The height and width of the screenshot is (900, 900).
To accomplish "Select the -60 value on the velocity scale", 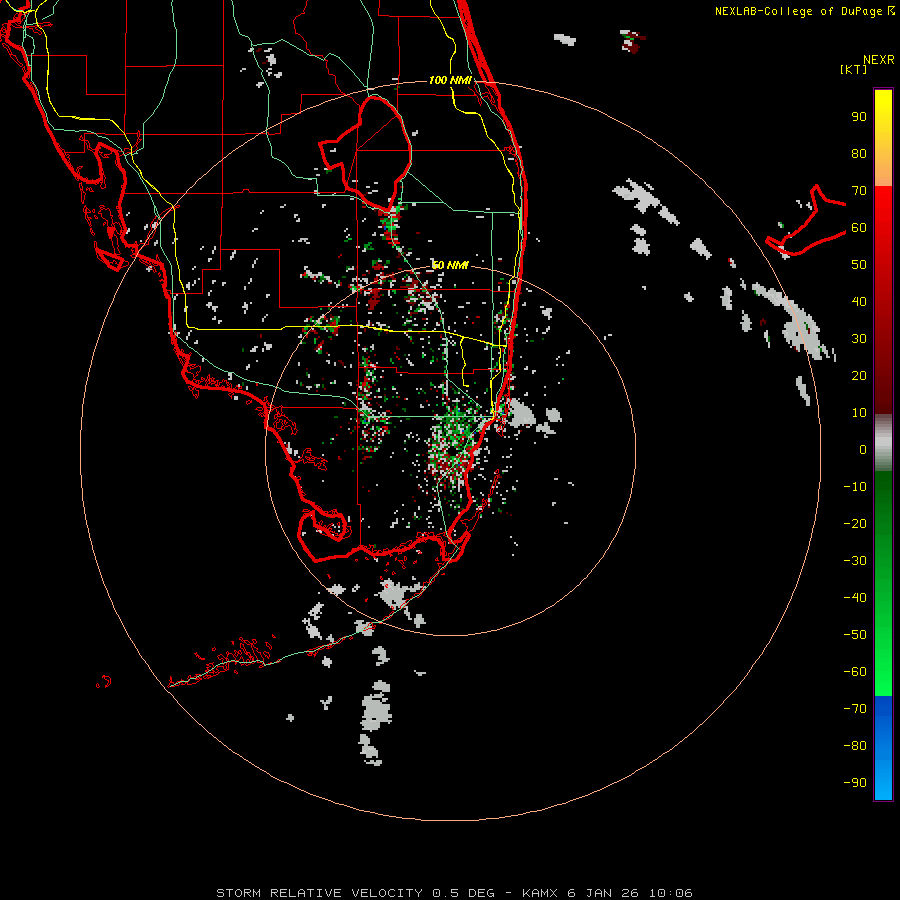I will (x=855, y=672).
